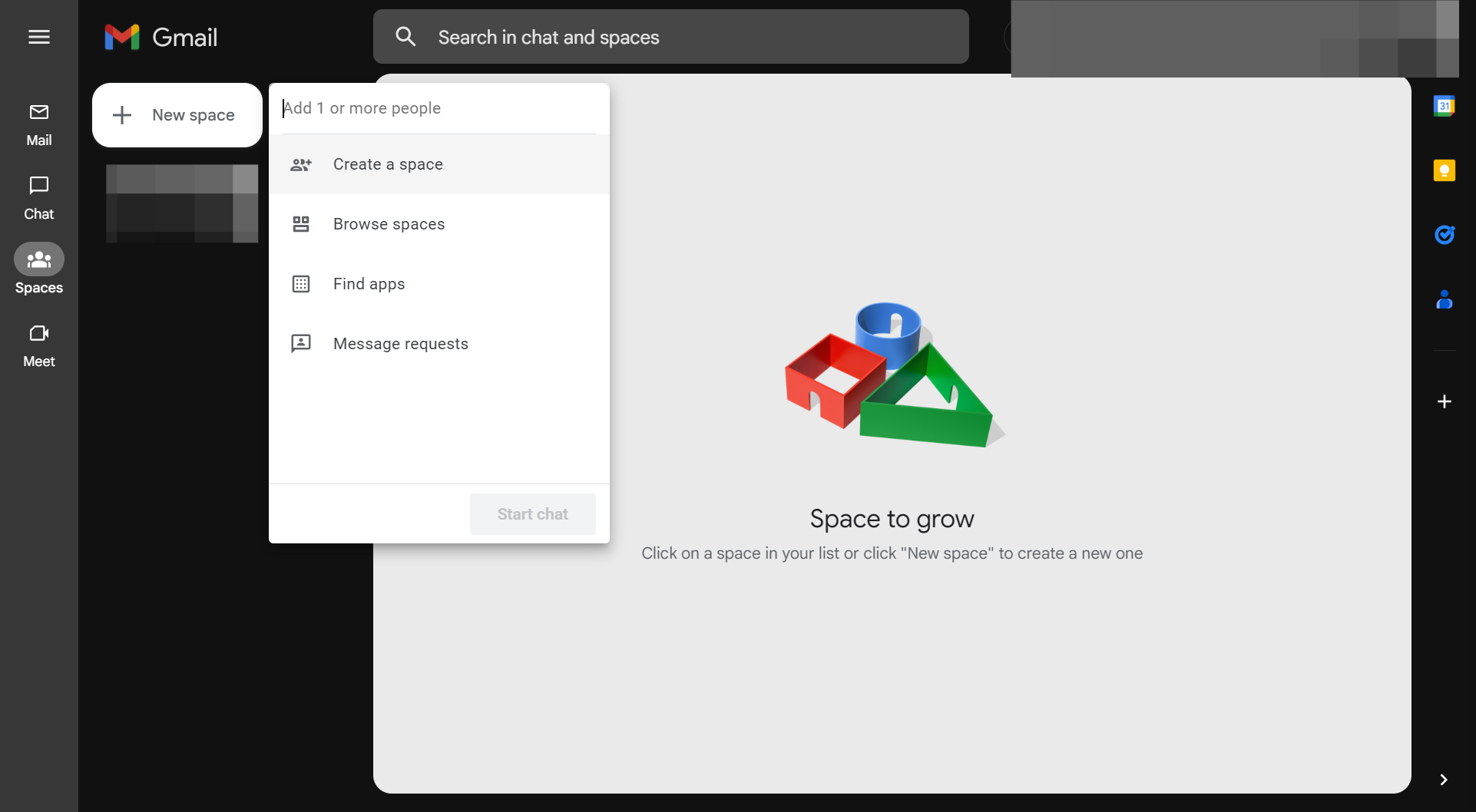Open Message requests
The width and height of the screenshot is (1476, 812).
point(439,344)
